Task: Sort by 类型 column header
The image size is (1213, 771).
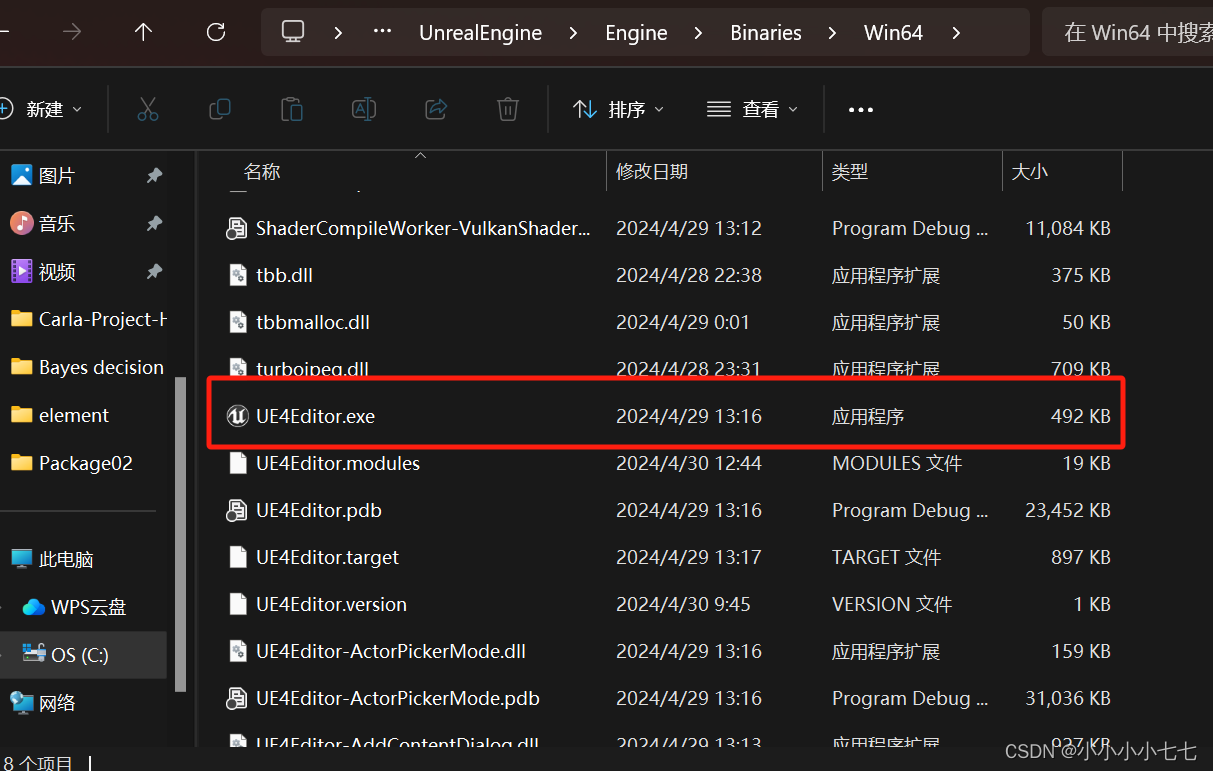Action: tap(850, 172)
